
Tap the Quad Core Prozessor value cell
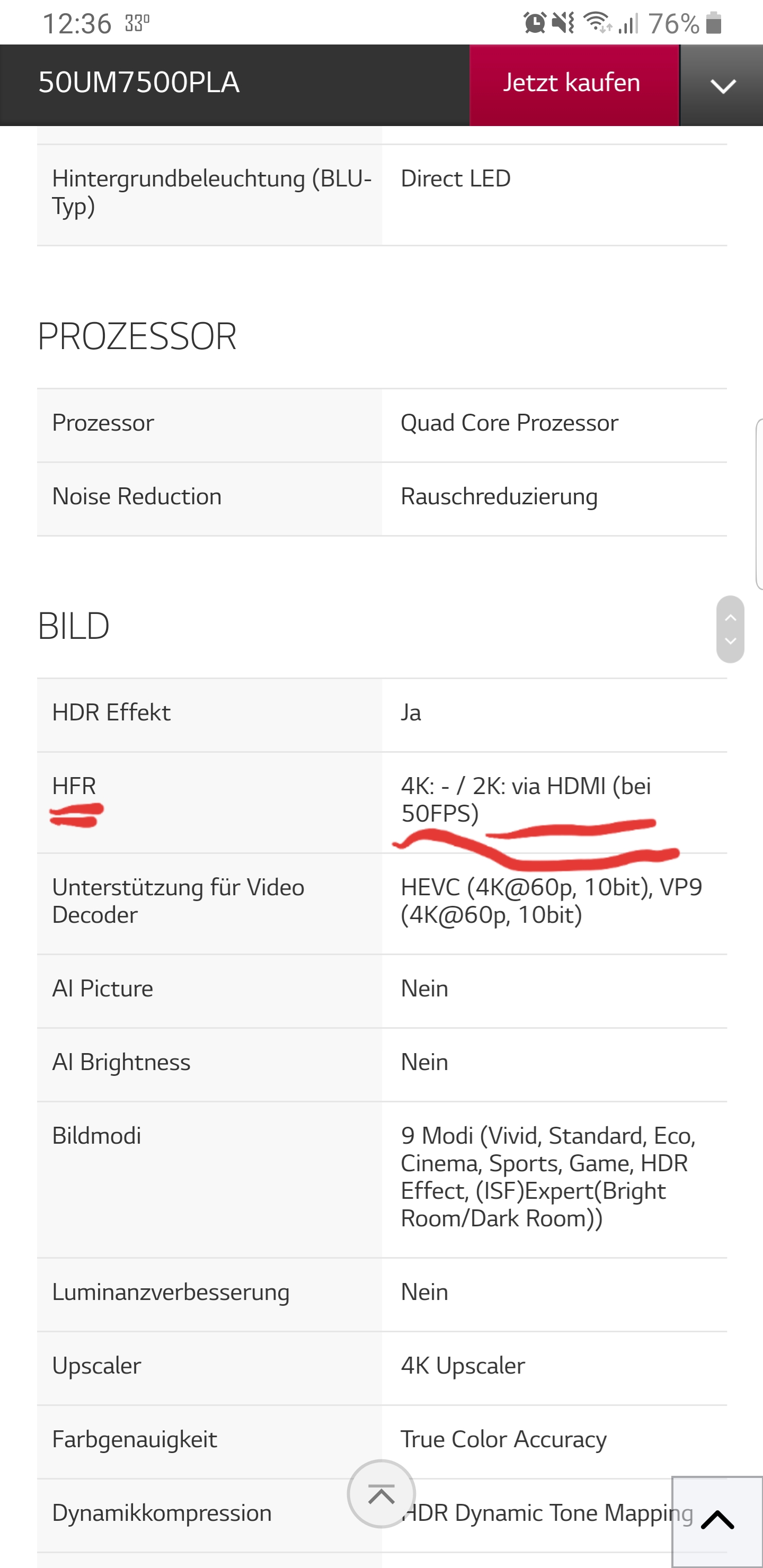coord(554,425)
